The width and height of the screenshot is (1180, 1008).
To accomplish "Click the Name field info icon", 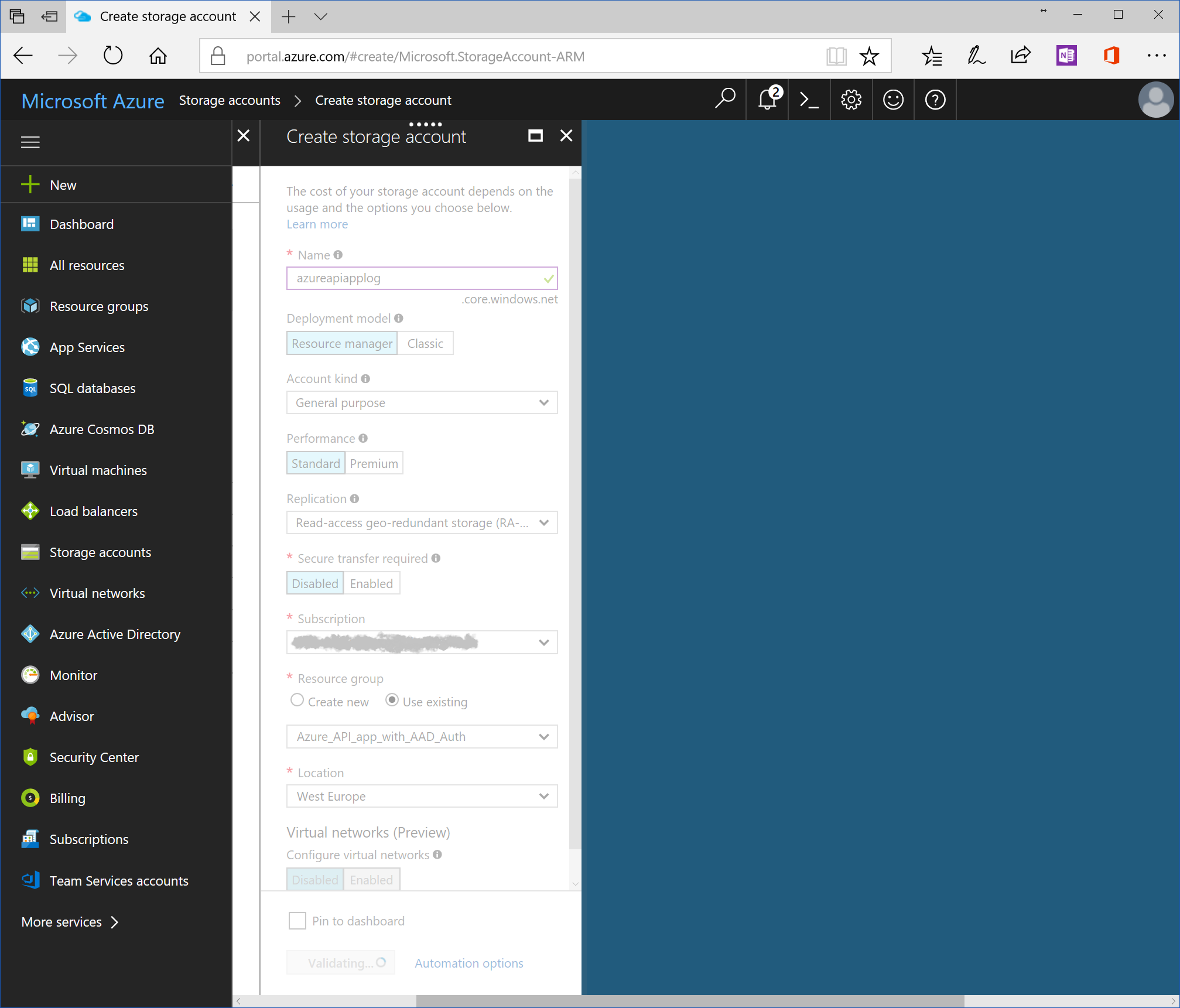I will (x=338, y=255).
